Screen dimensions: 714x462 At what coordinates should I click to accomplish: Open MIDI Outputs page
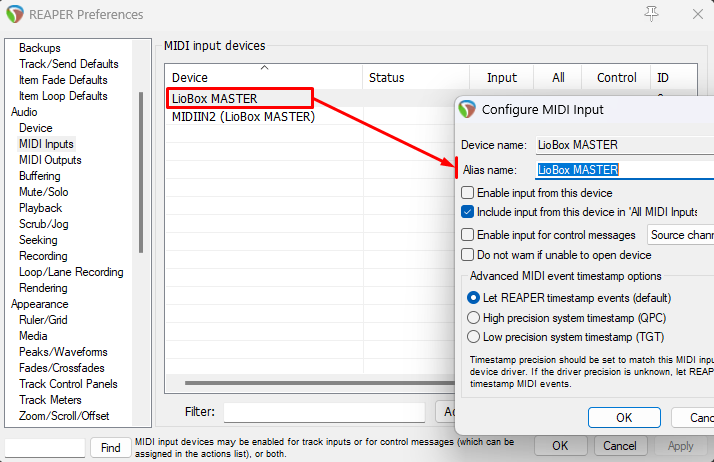(50, 160)
